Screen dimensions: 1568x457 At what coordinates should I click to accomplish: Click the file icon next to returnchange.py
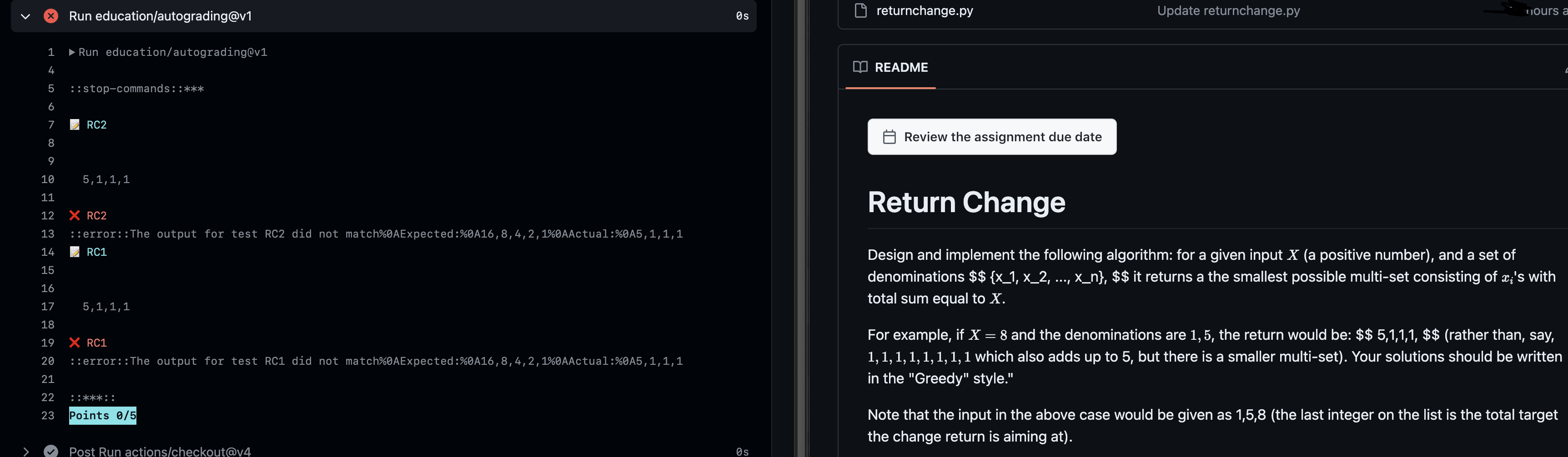tap(861, 10)
